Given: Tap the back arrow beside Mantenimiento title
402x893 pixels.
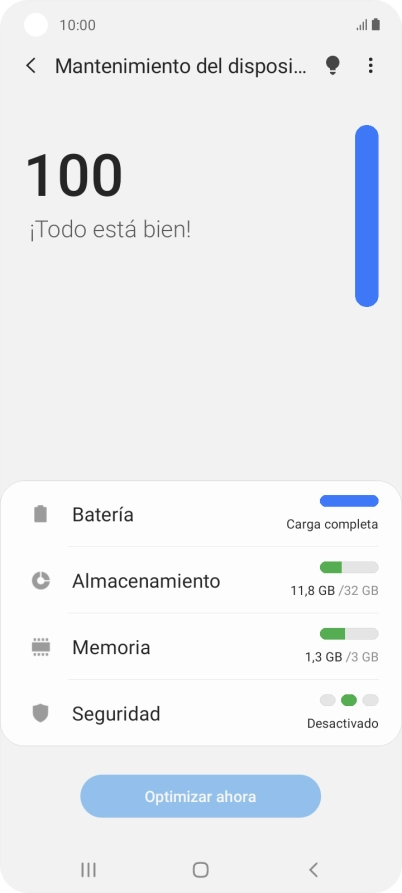Looking at the screenshot, I should (31, 66).
